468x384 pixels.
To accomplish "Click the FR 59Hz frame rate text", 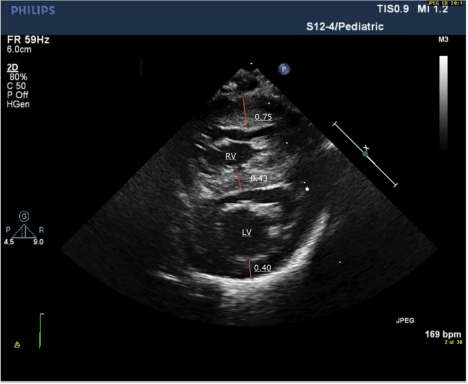I will 28,40.
